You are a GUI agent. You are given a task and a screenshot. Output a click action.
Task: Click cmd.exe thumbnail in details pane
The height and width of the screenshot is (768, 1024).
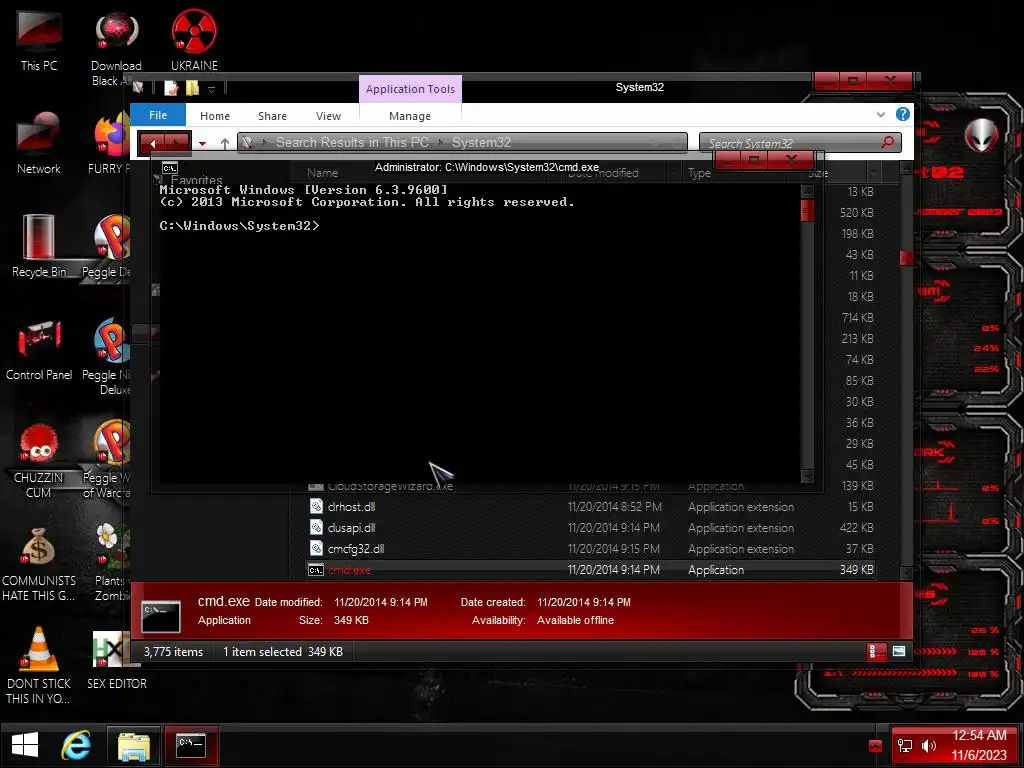(161, 614)
